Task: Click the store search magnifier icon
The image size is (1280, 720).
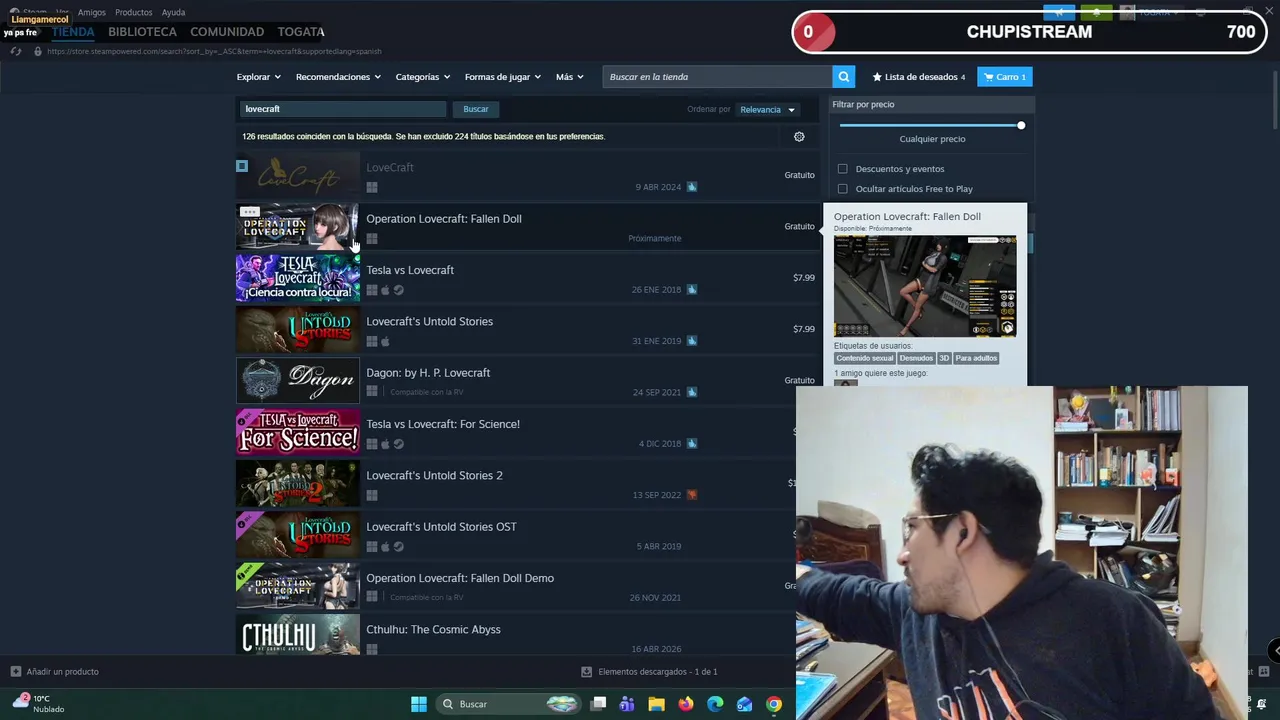Action: pyautogui.click(x=844, y=77)
